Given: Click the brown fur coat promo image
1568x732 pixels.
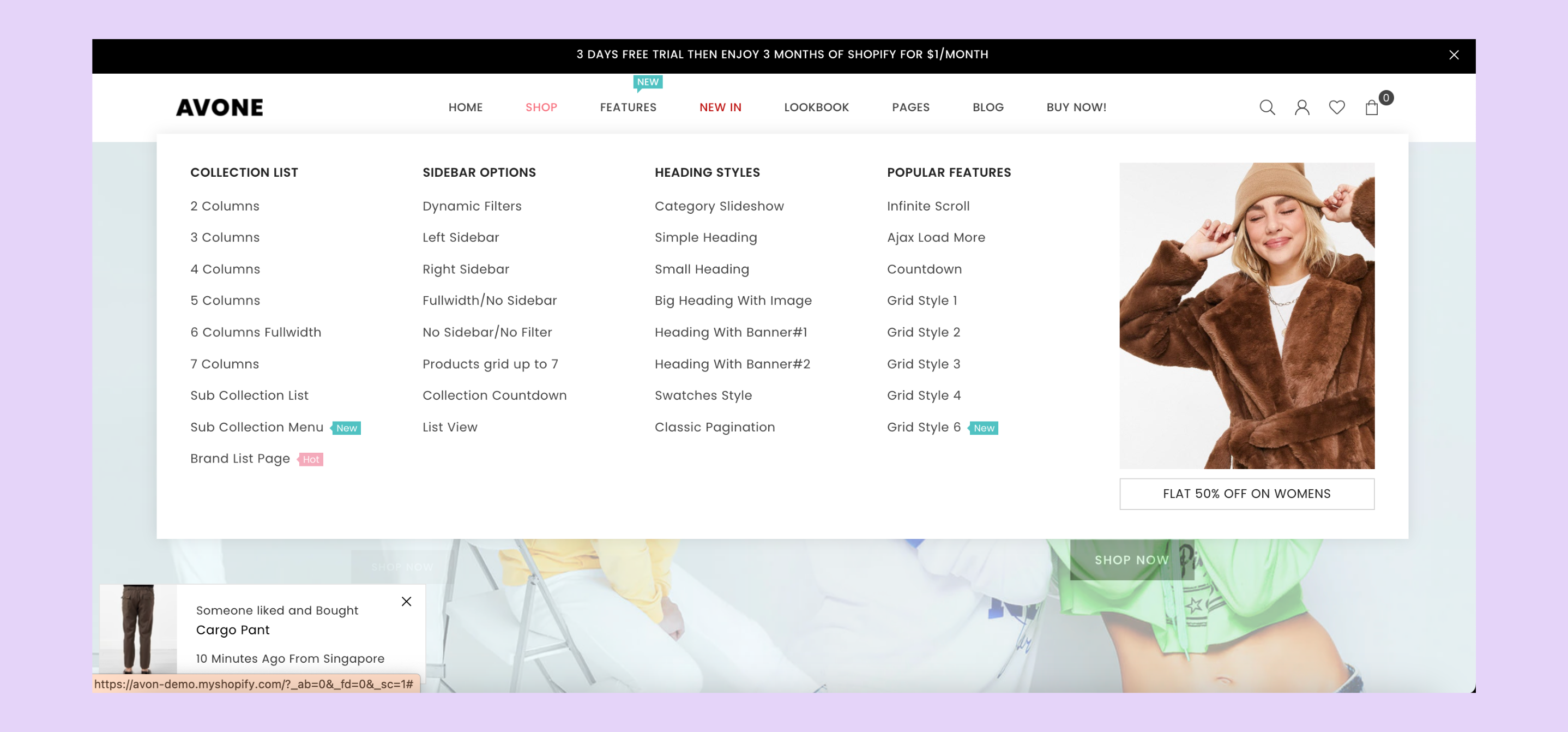Looking at the screenshot, I should pyautogui.click(x=1246, y=315).
